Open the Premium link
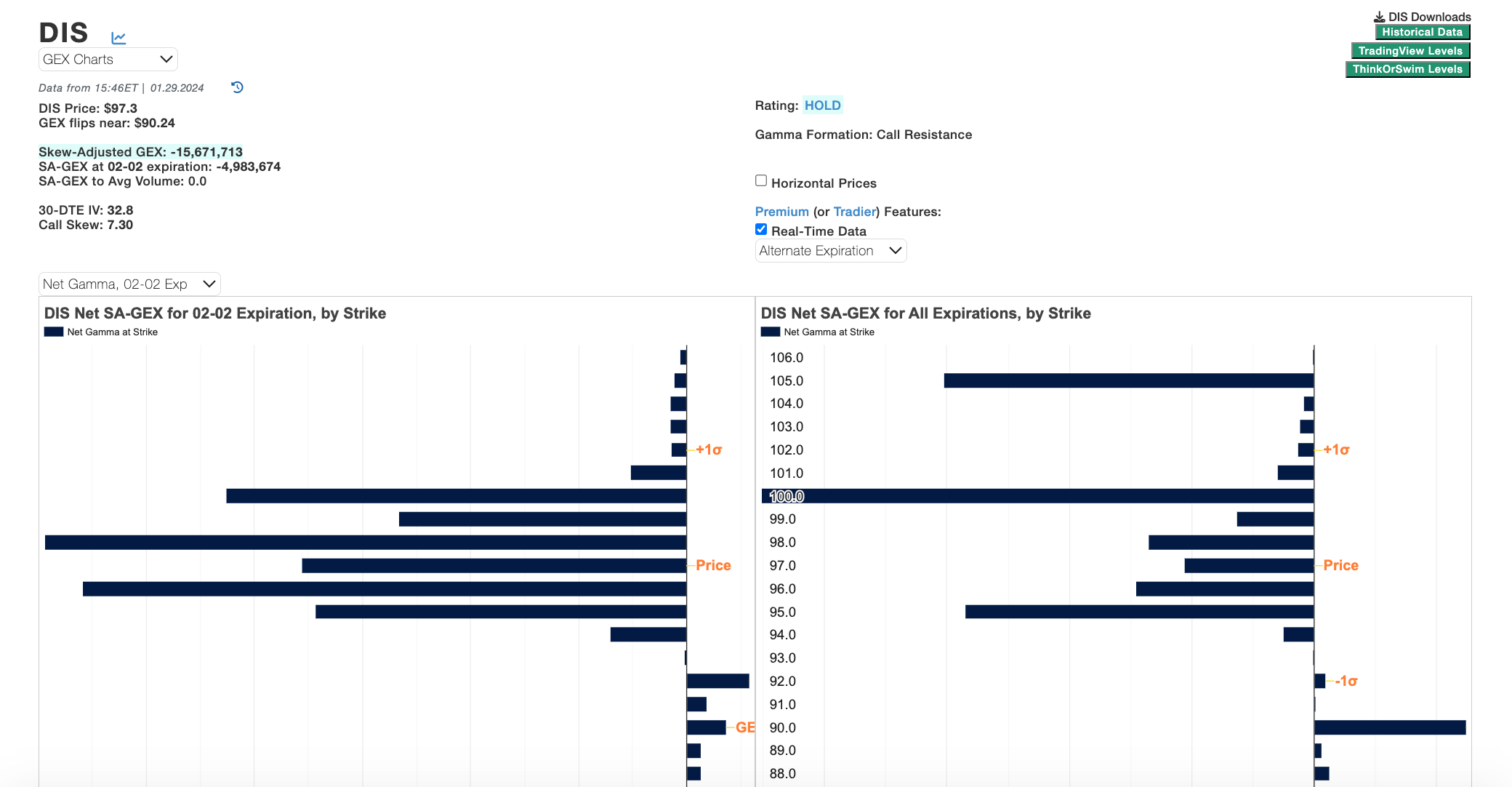The height and width of the screenshot is (787, 1512). point(781,212)
